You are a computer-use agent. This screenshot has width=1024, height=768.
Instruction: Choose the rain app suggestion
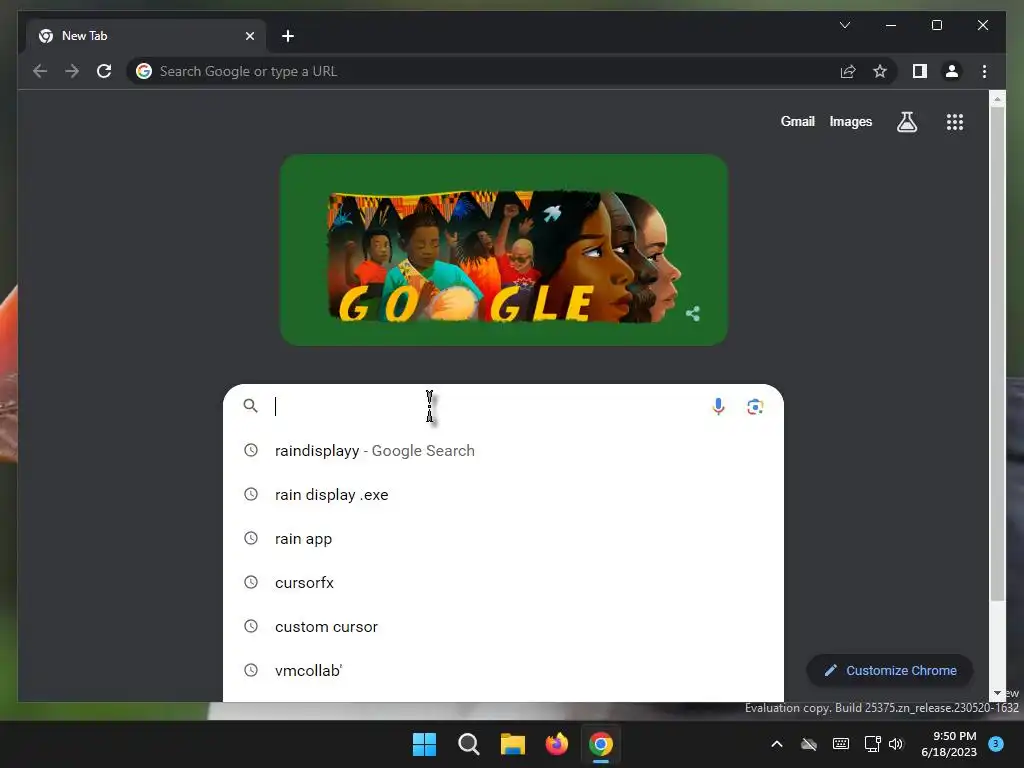coord(503,539)
